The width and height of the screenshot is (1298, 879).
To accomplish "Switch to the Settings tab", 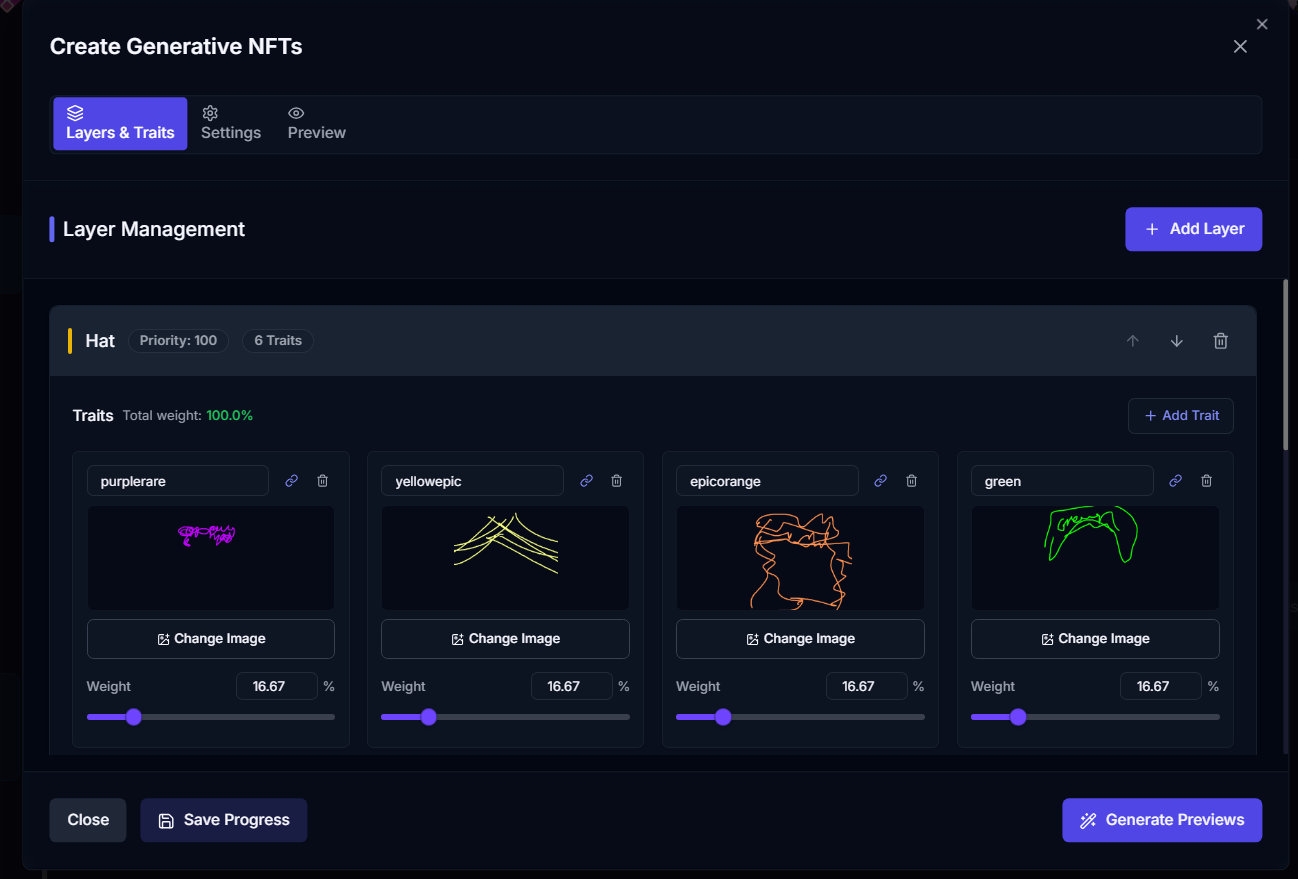I will (230, 123).
